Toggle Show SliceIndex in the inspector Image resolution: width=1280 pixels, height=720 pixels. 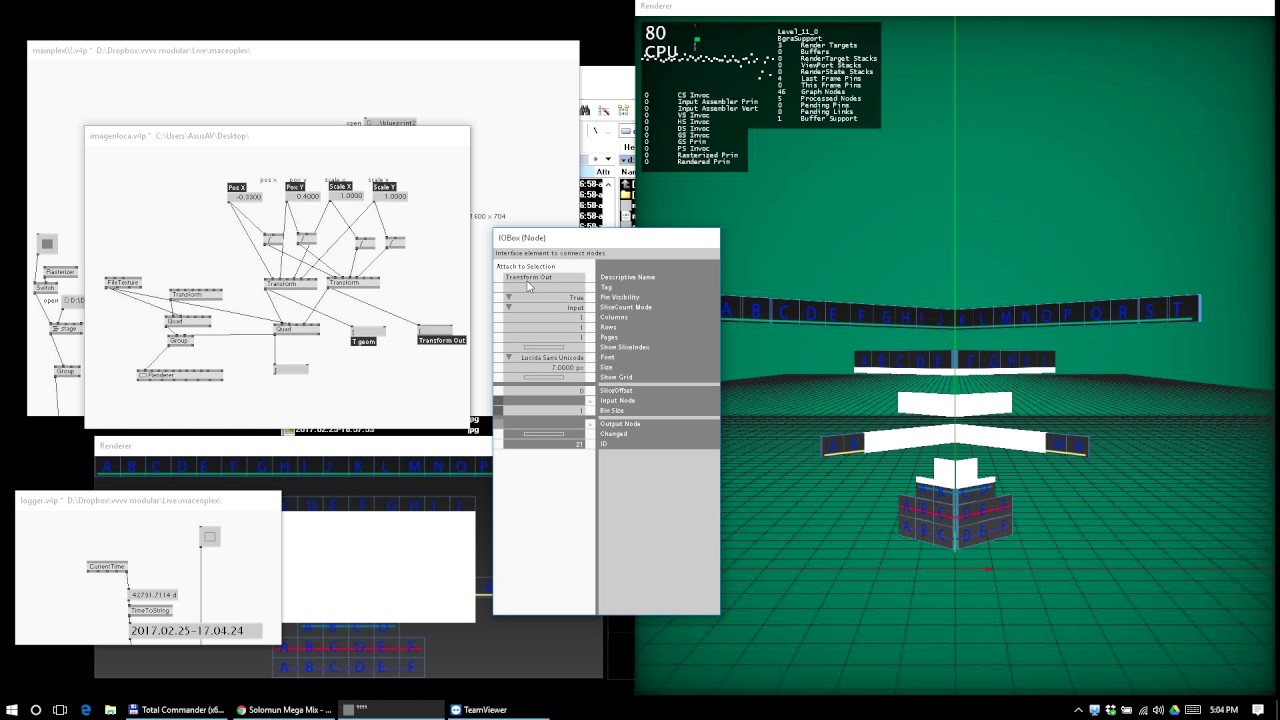[544, 347]
